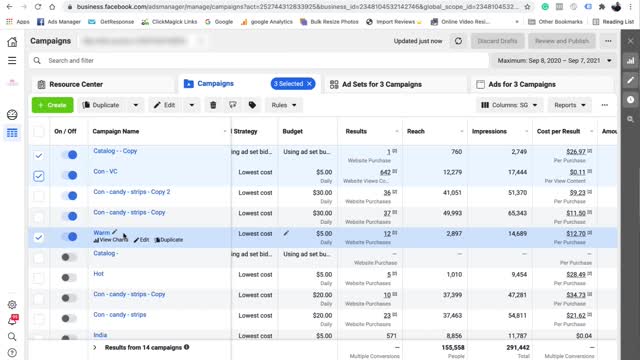Focus the Search and filter field
This screenshot has width=640, height=360.
tap(259, 60)
